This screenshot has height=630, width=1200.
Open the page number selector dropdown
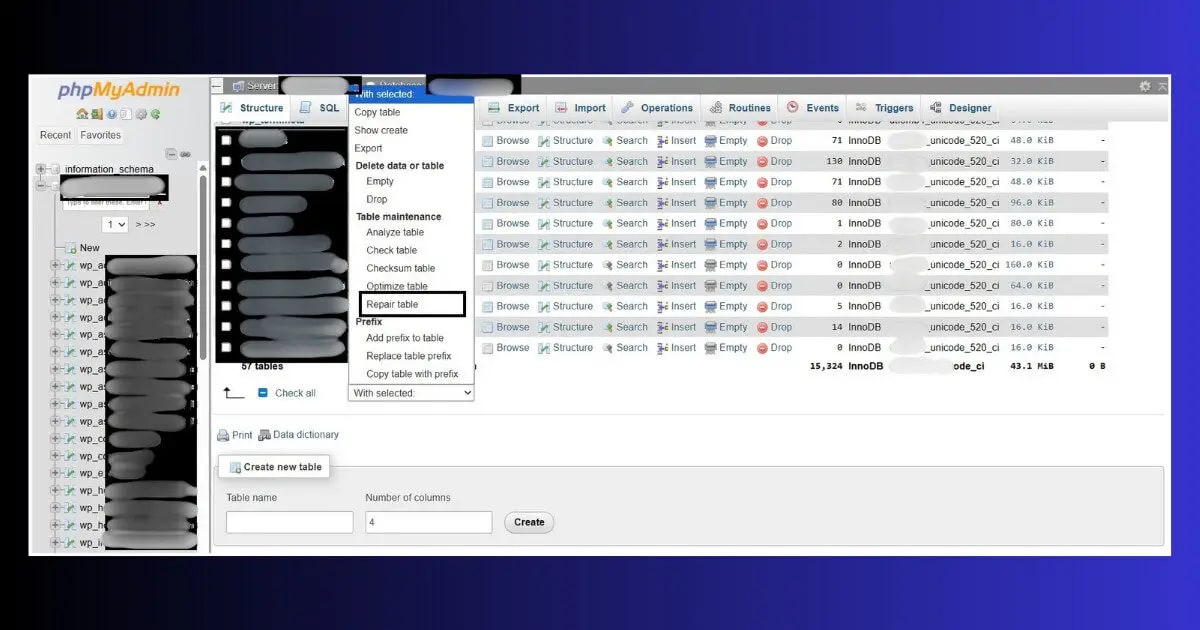tap(115, 222)
